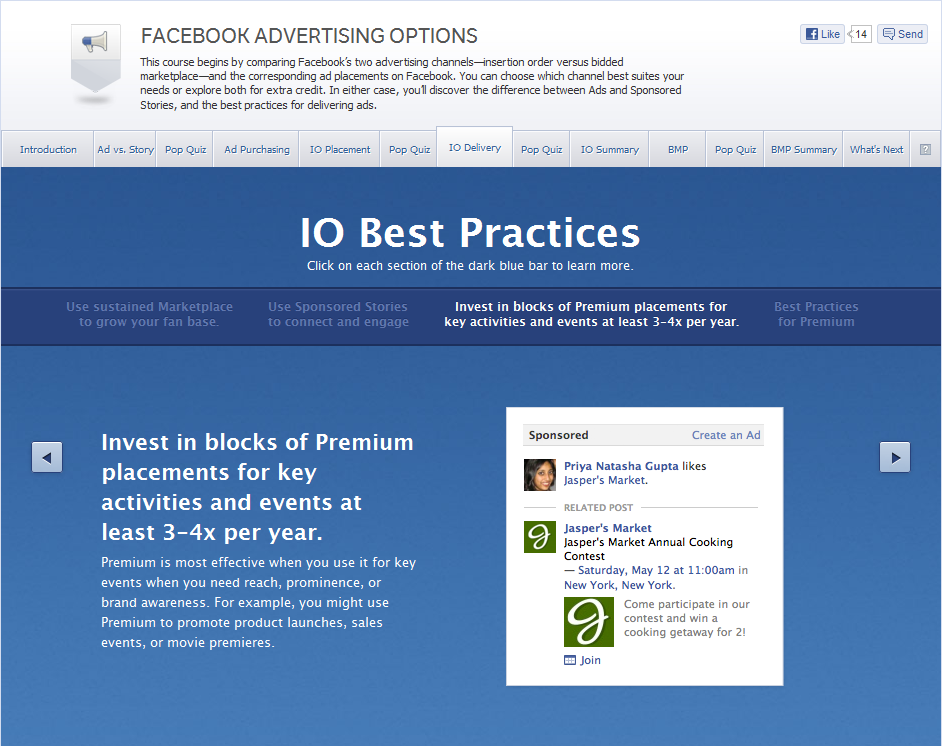Image resolution: width=942 pixels, height=746 pixels.
Task: Click Priya Natasha Gupta's profile photo
Action: pyautogui.click(x=539, y=475)
